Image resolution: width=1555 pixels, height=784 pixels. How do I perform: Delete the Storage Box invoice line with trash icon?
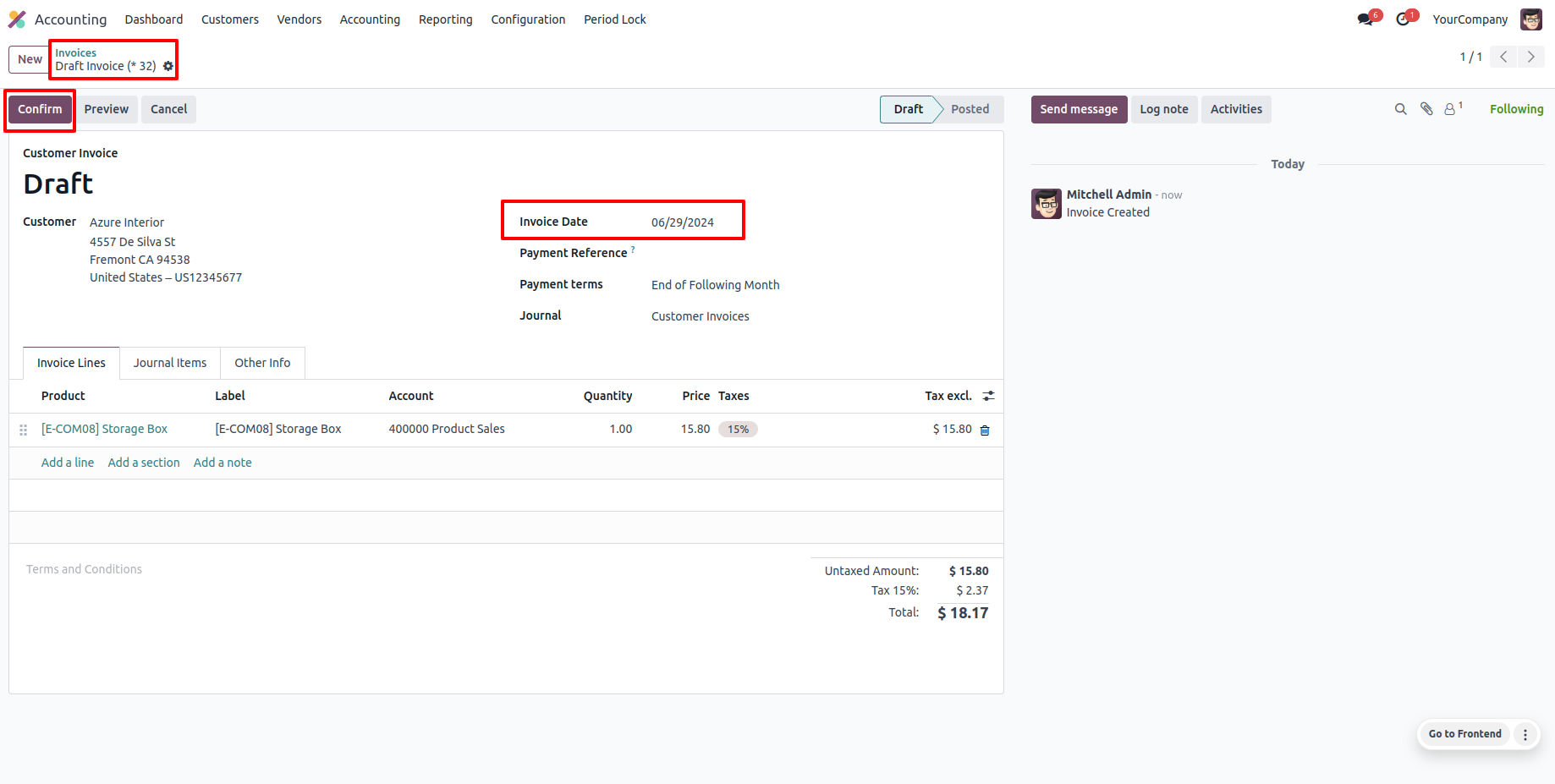pos(985,430)
